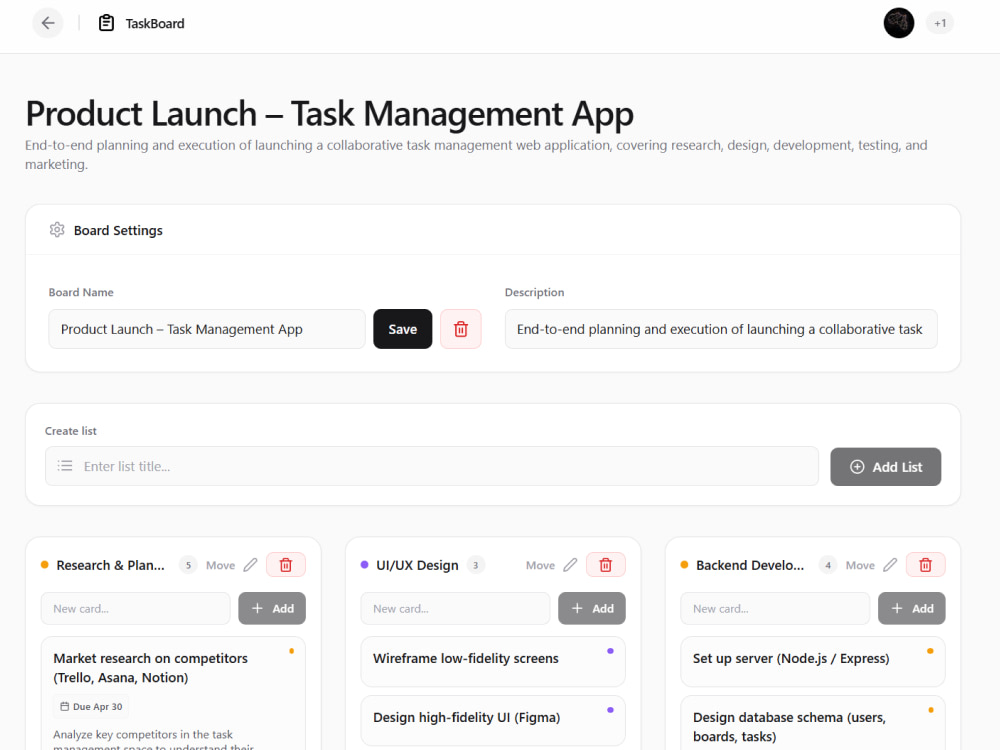
Task: Delete the Backend Development list
Action: 925,565
